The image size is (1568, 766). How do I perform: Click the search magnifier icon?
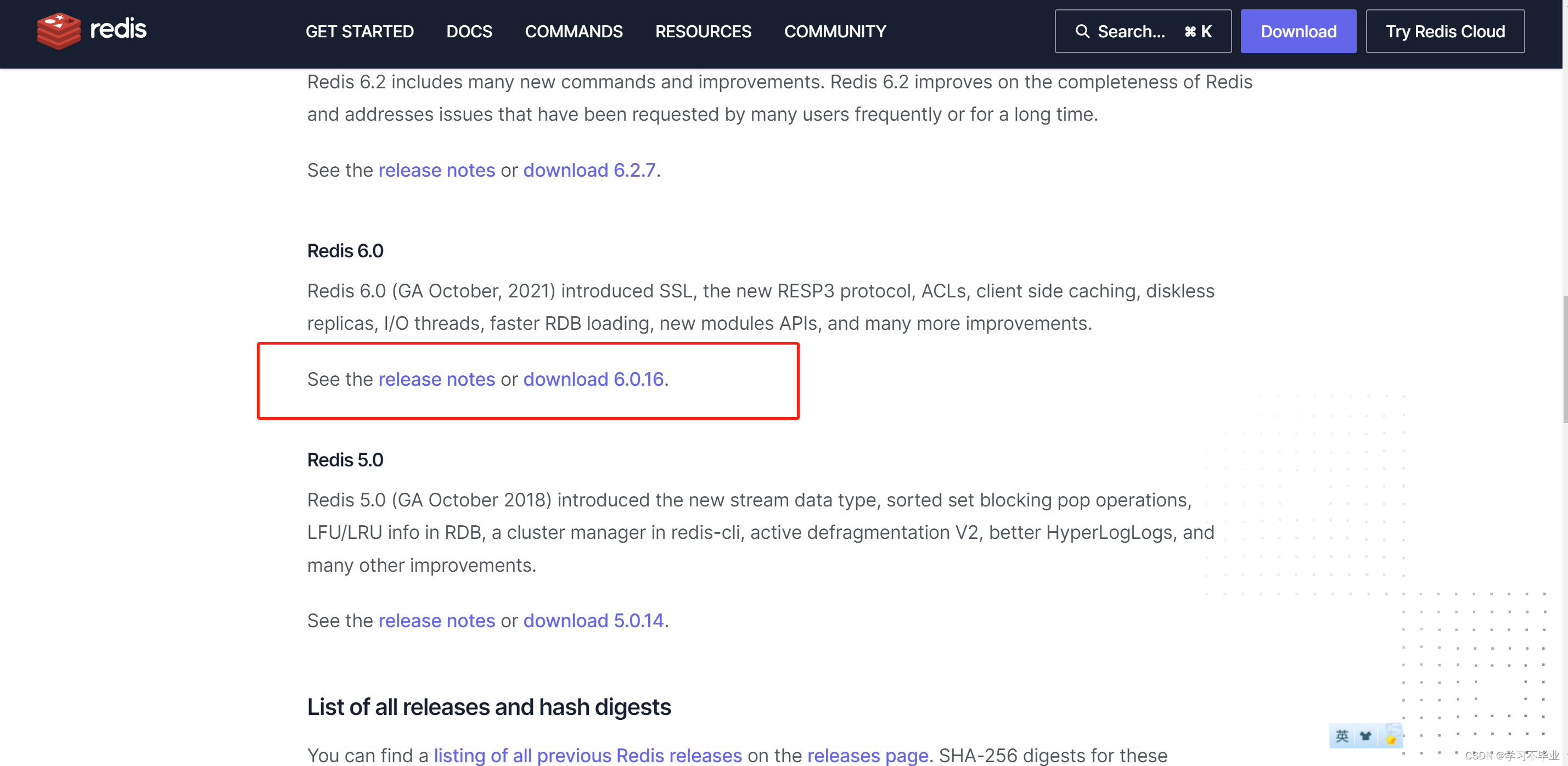click(1082, 31)
